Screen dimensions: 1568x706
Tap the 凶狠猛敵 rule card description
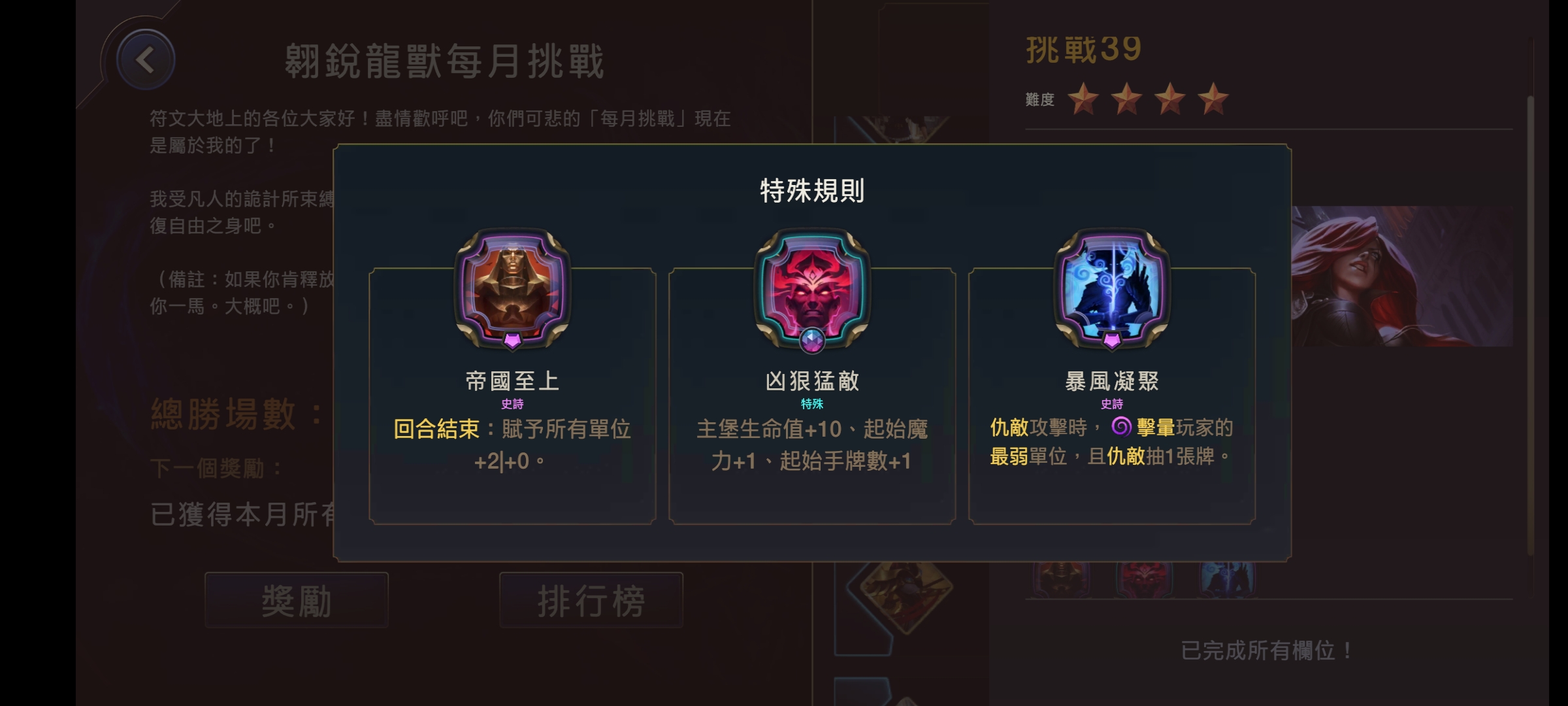click(x=812, y=445)
